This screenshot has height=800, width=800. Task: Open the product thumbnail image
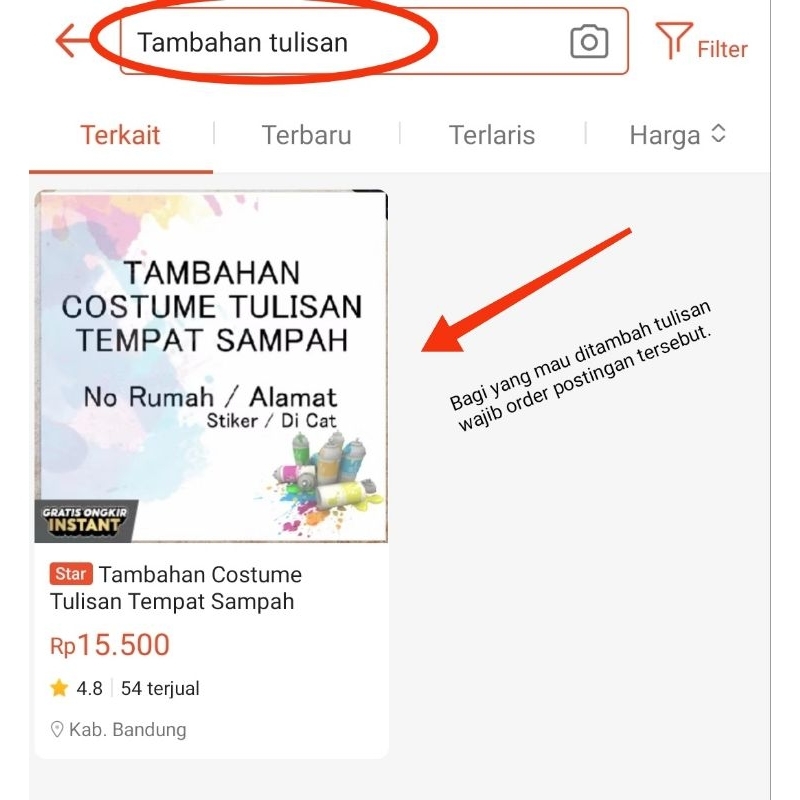211,366
